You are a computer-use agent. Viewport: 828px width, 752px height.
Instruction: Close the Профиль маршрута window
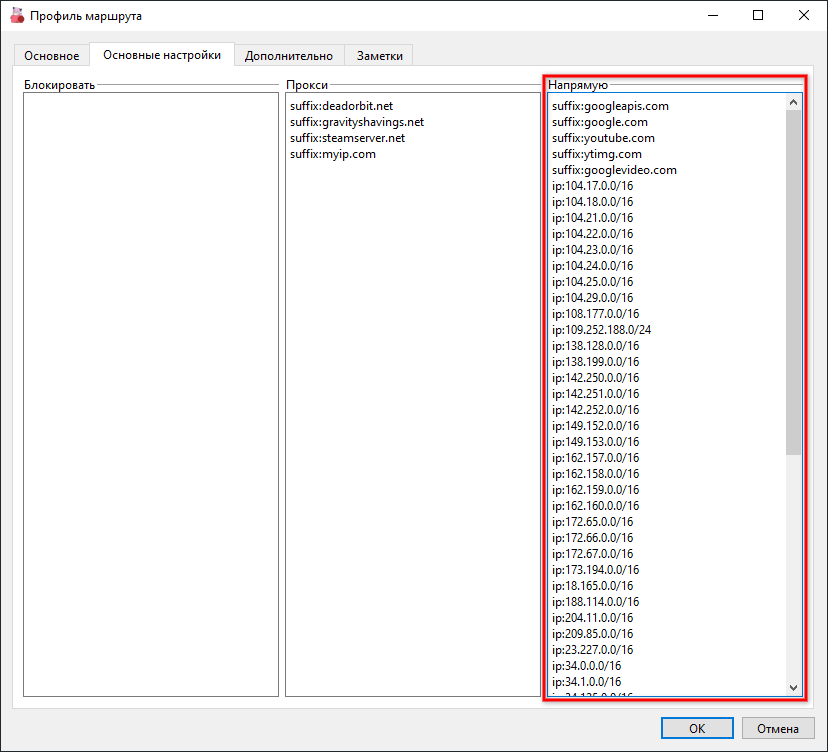click(803, 15)
